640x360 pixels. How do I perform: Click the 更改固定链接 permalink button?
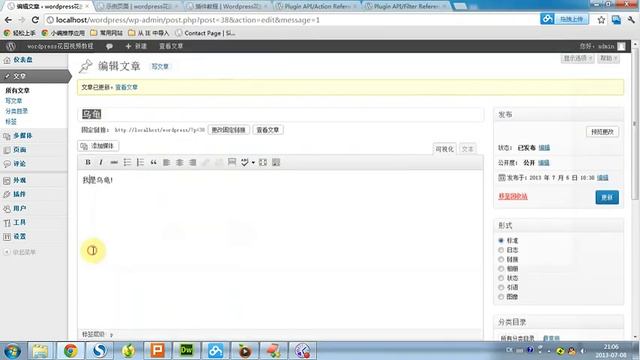click(x=229, y=130)
